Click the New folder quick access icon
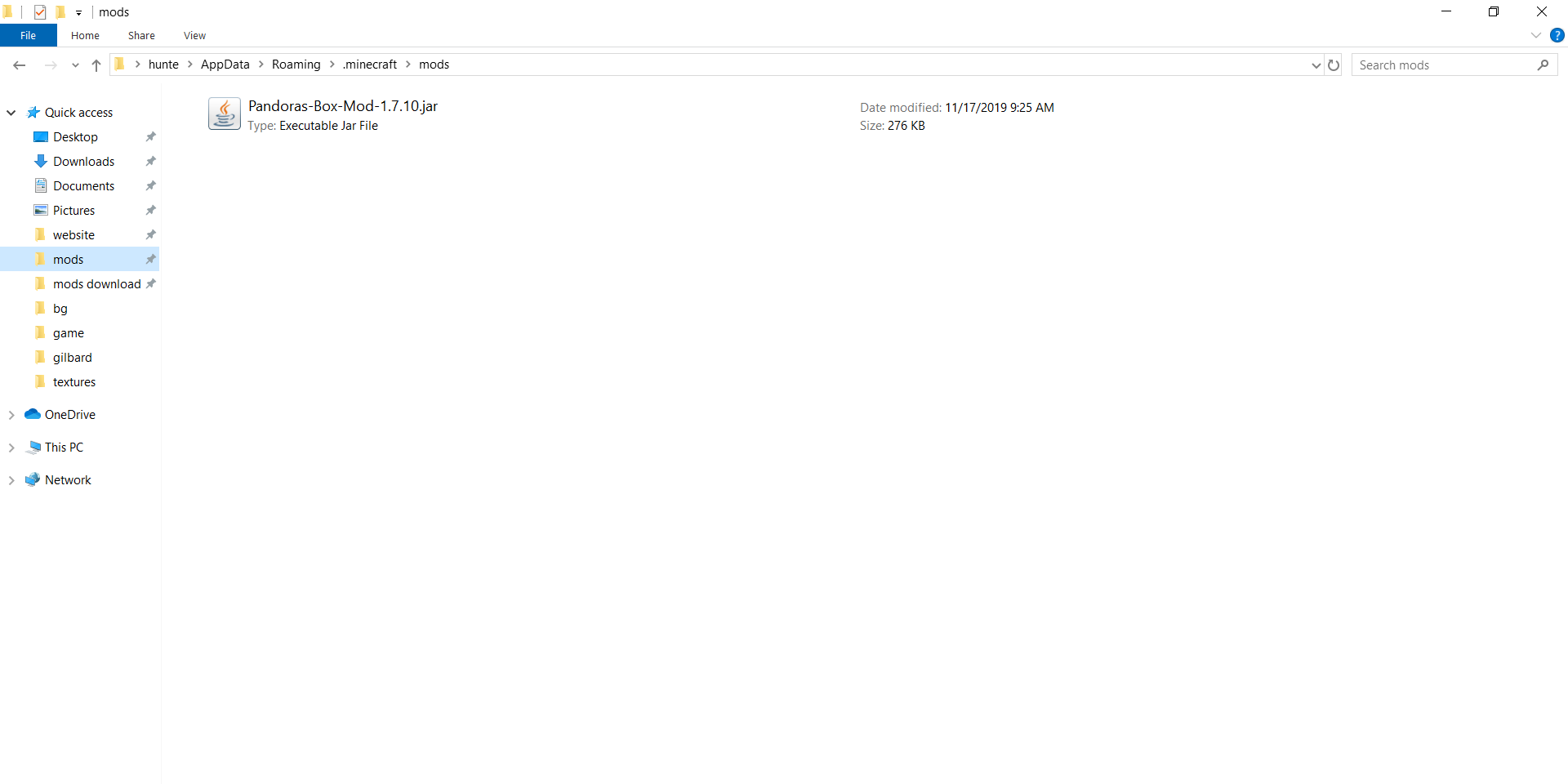Screen dimensions: 1568x784 point(60,12)
